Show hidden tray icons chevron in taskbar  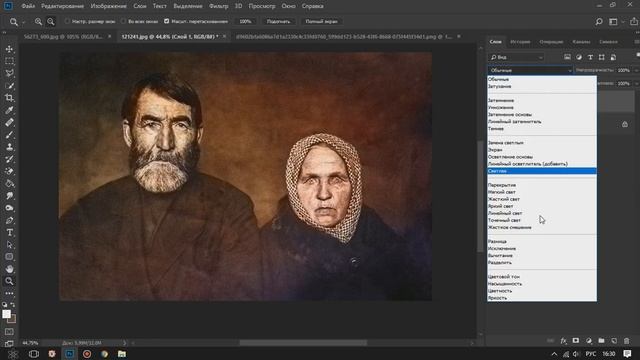554,354
